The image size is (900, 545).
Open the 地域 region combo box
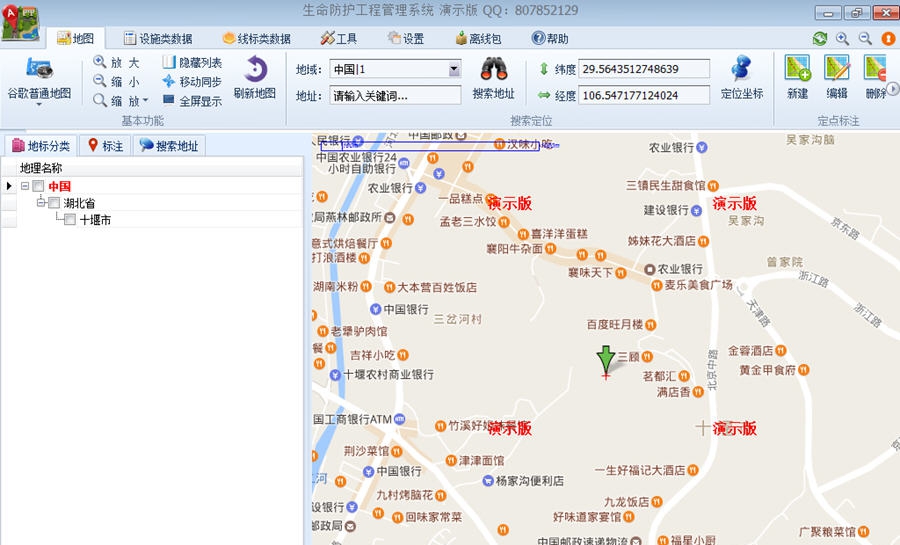tap(395, 69)
